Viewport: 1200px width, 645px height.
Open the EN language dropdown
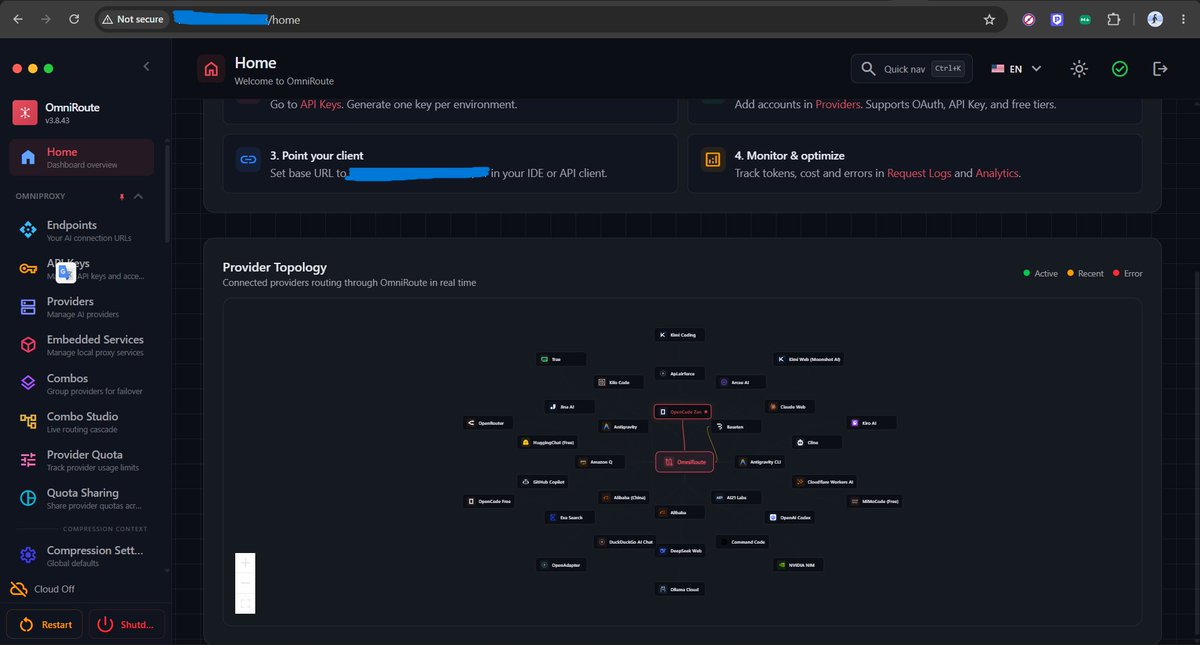(x=1016, y=69)
